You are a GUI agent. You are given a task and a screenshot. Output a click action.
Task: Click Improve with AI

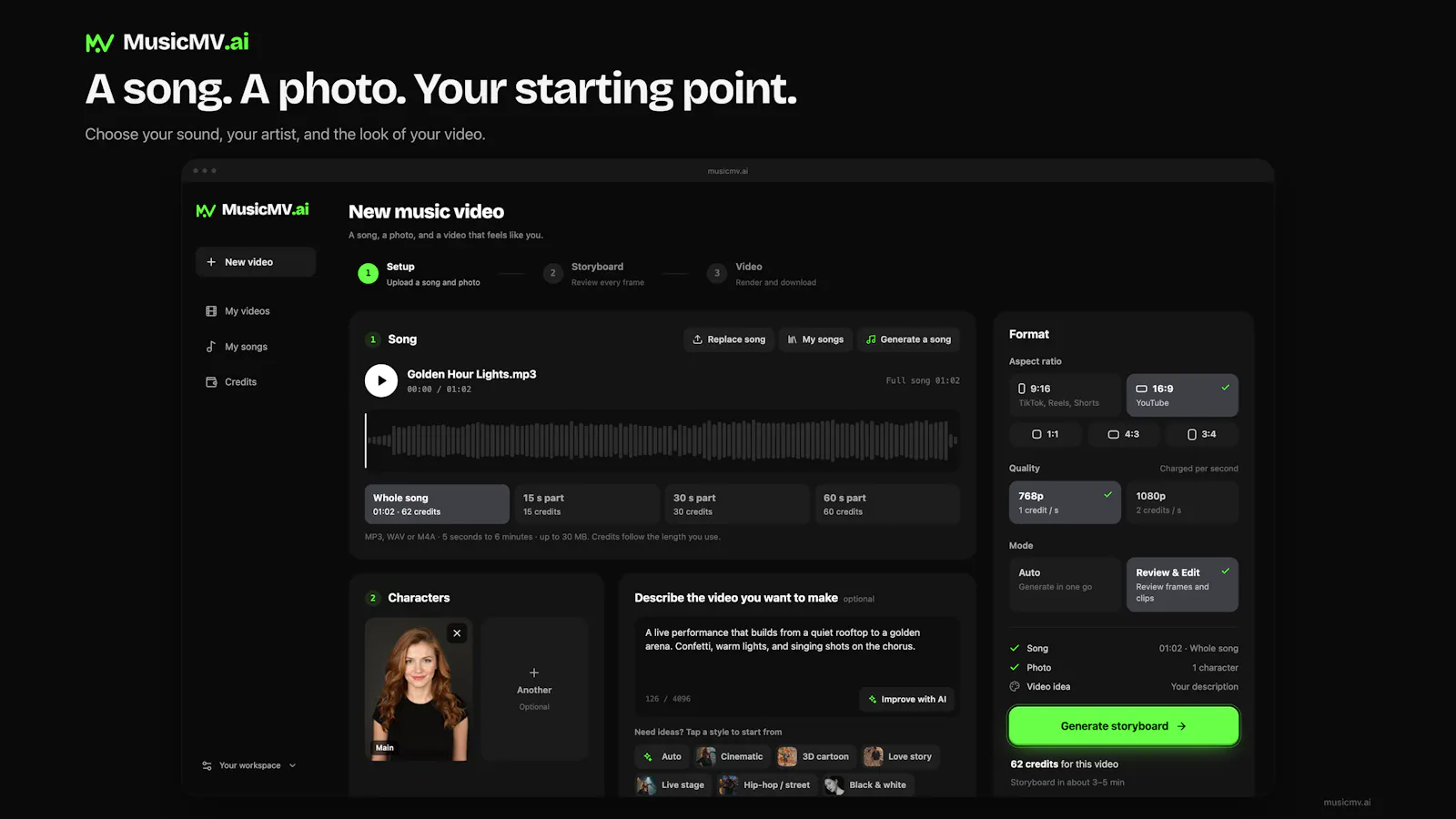click(907, 699)
